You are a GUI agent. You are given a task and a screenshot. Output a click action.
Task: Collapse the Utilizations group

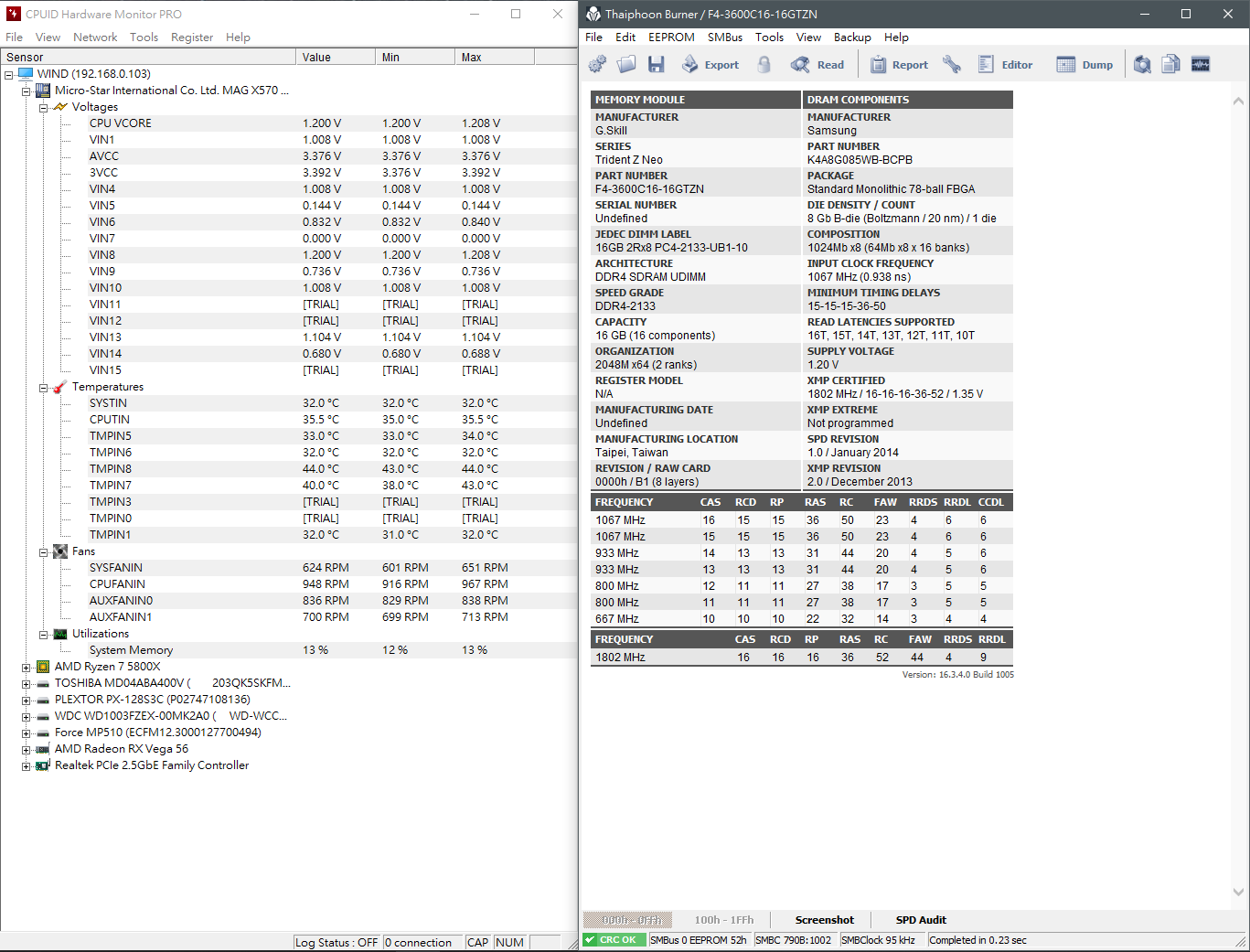click(x=43, y=635)
